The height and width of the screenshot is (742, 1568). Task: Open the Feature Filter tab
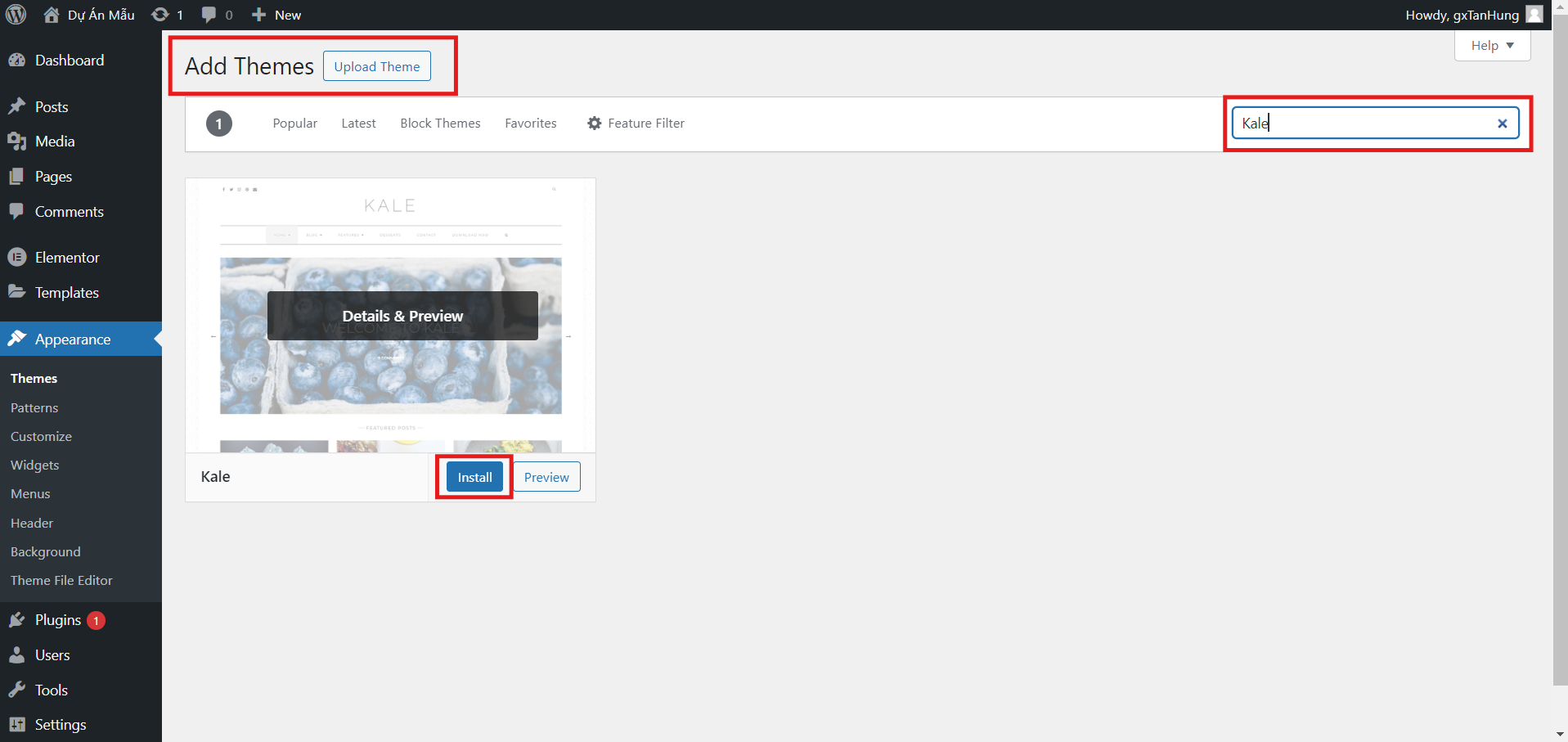[636, 124]
